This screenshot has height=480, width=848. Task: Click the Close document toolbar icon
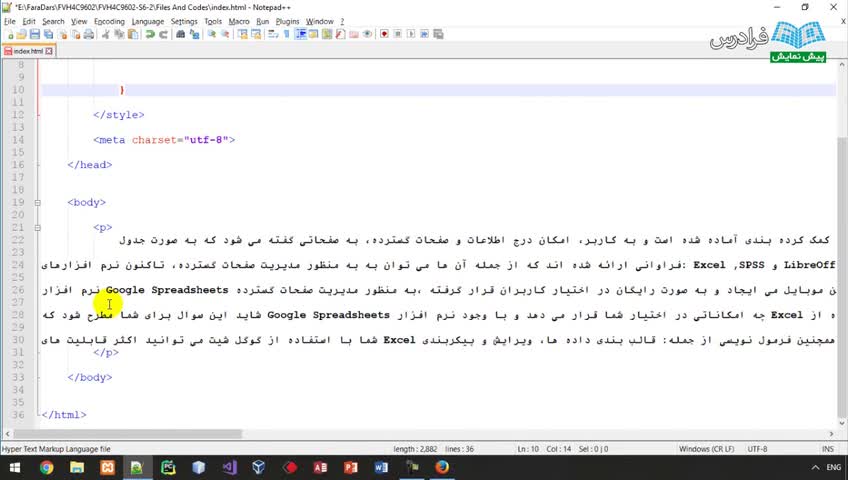coord(62,34)
